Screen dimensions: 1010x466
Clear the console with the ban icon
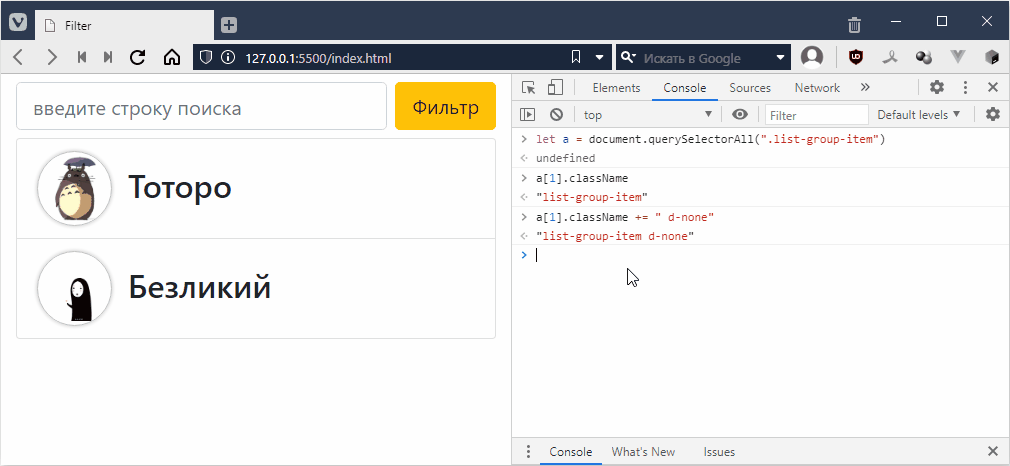556,115
